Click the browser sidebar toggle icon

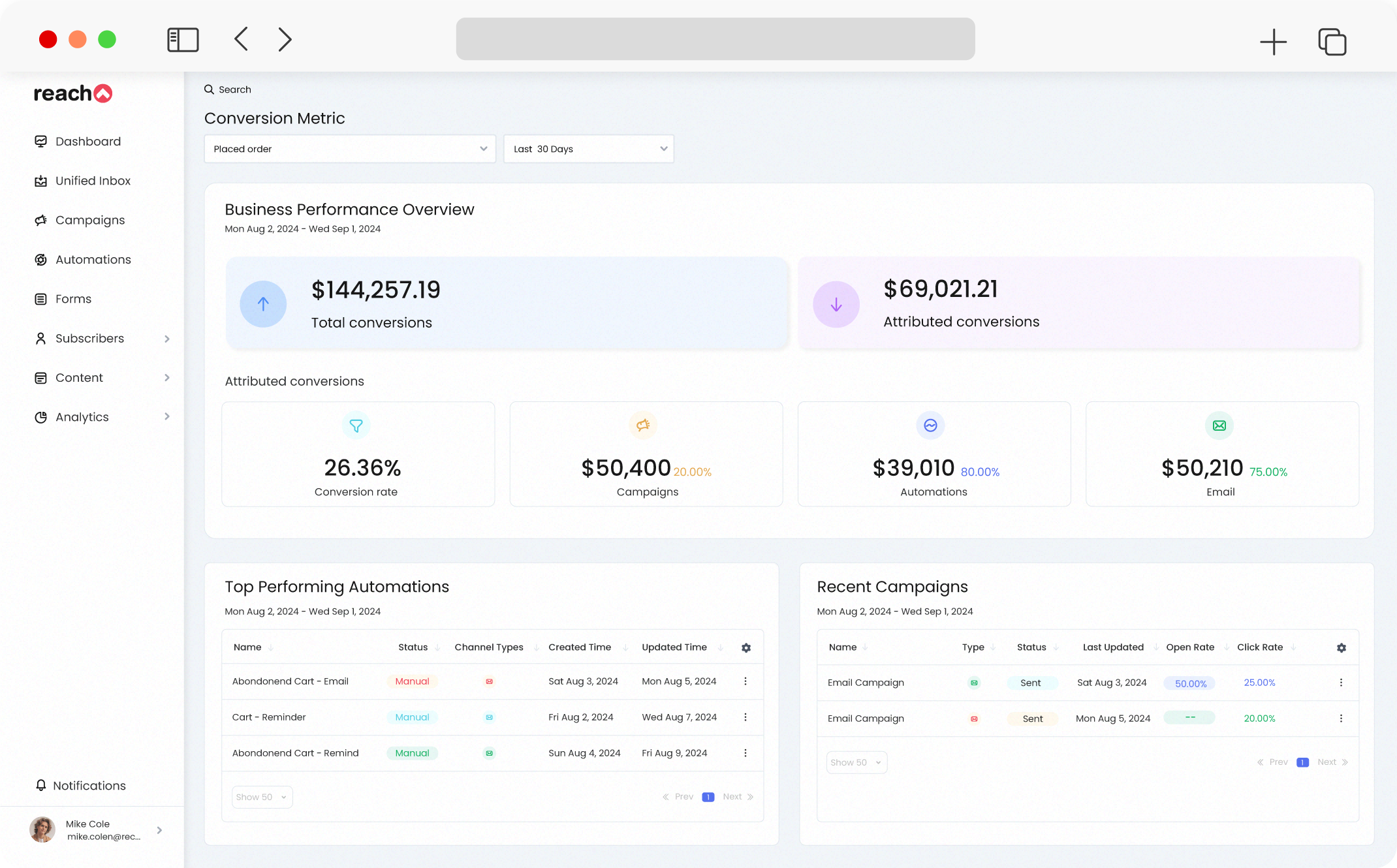183,40
